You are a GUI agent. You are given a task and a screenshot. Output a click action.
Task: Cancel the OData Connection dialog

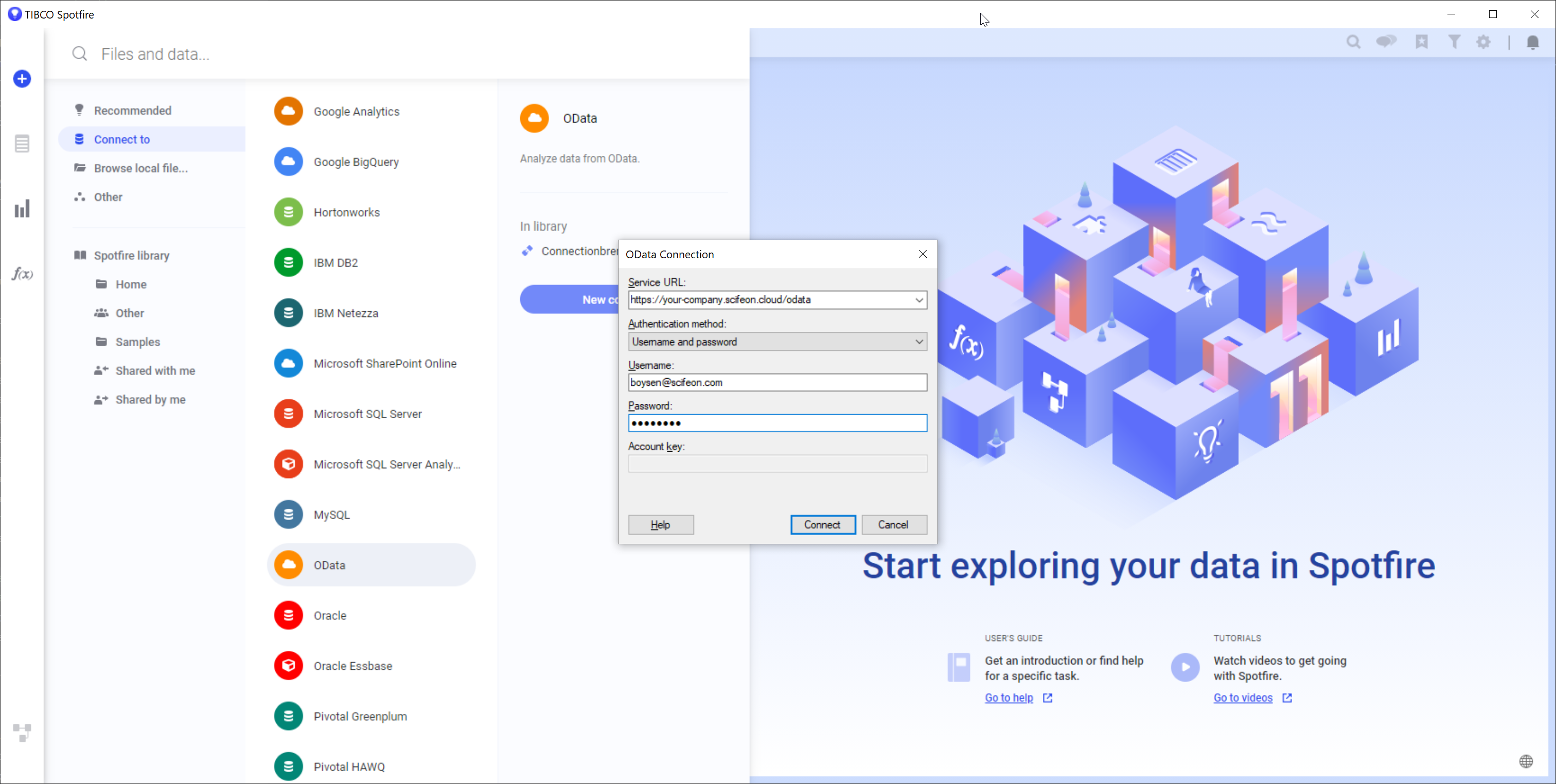pyautogui.click(x=893, y=525)
